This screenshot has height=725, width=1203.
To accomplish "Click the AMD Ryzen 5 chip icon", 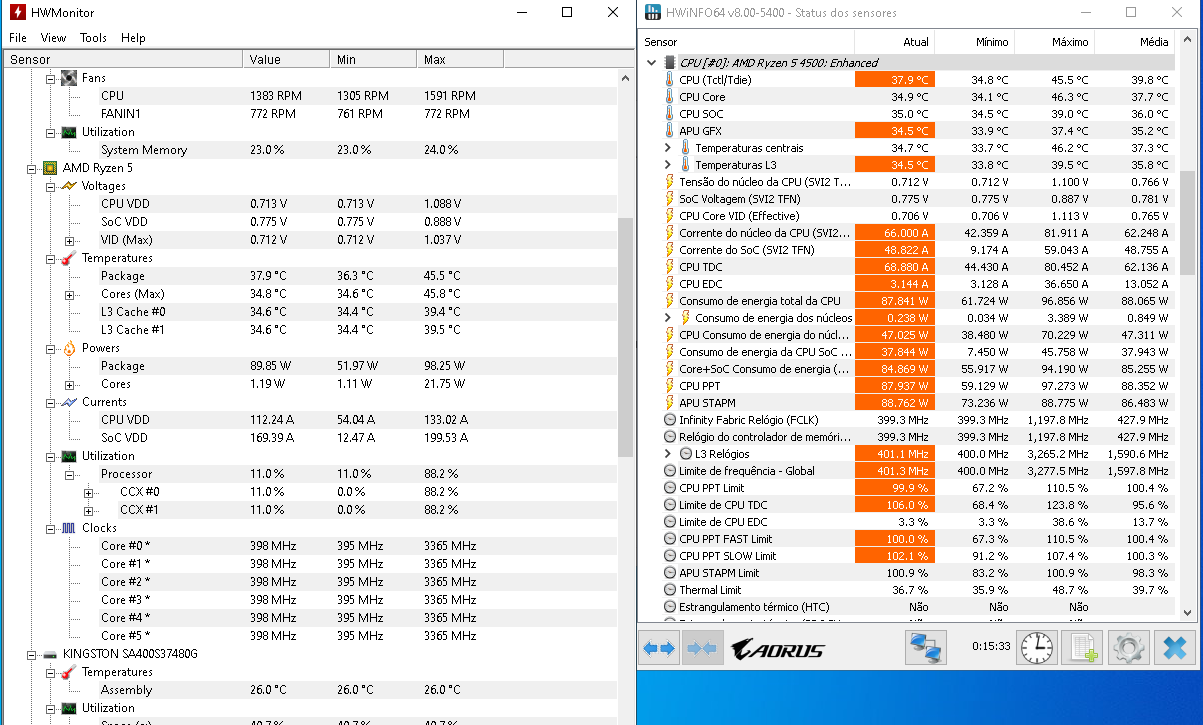I will (x=49, y=168).
